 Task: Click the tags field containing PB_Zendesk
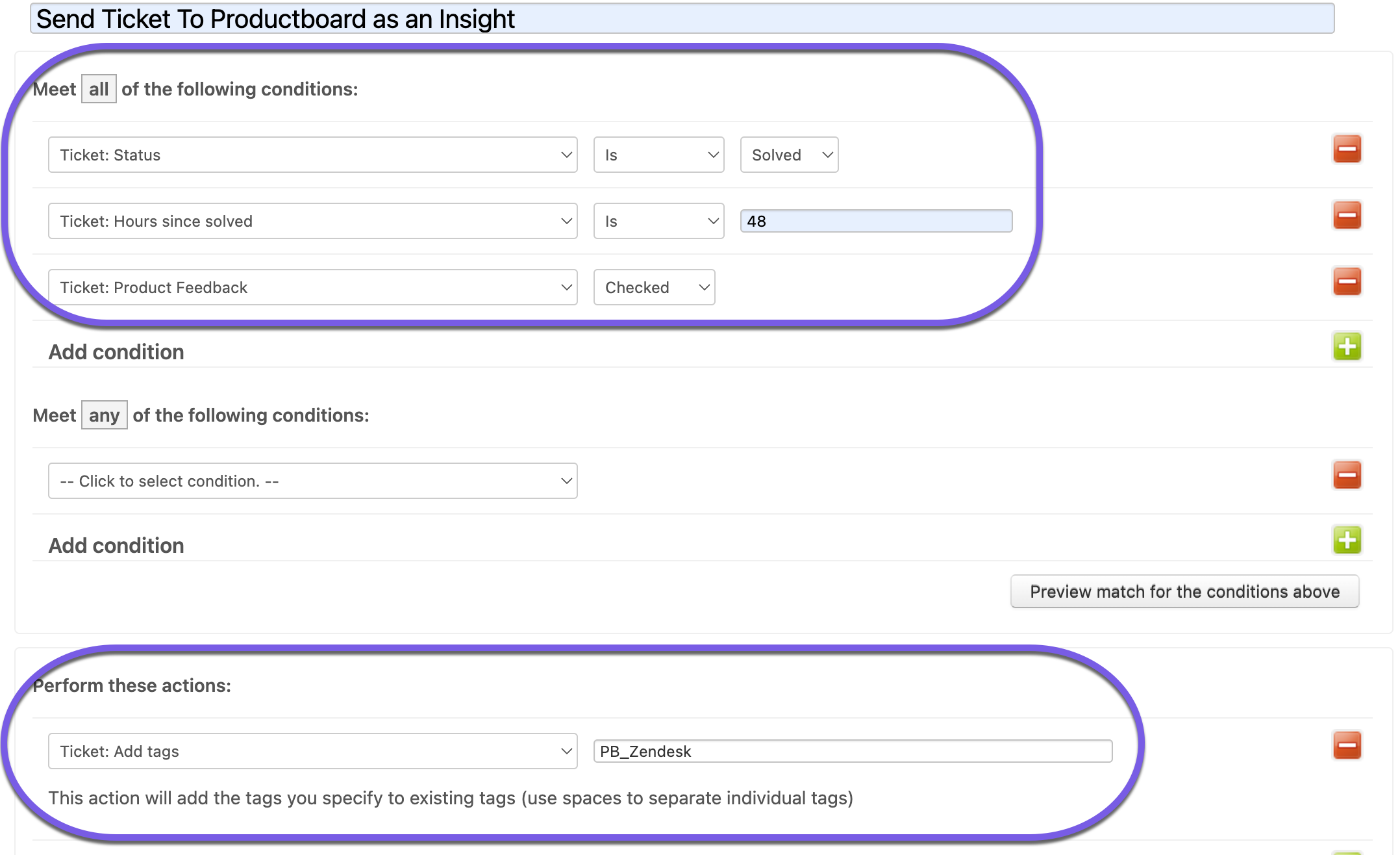[853, 751]
